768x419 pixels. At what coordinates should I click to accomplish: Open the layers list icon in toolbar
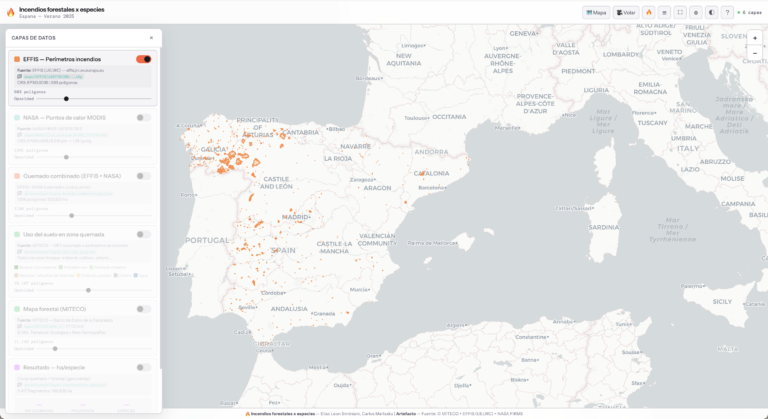(664, 13)
